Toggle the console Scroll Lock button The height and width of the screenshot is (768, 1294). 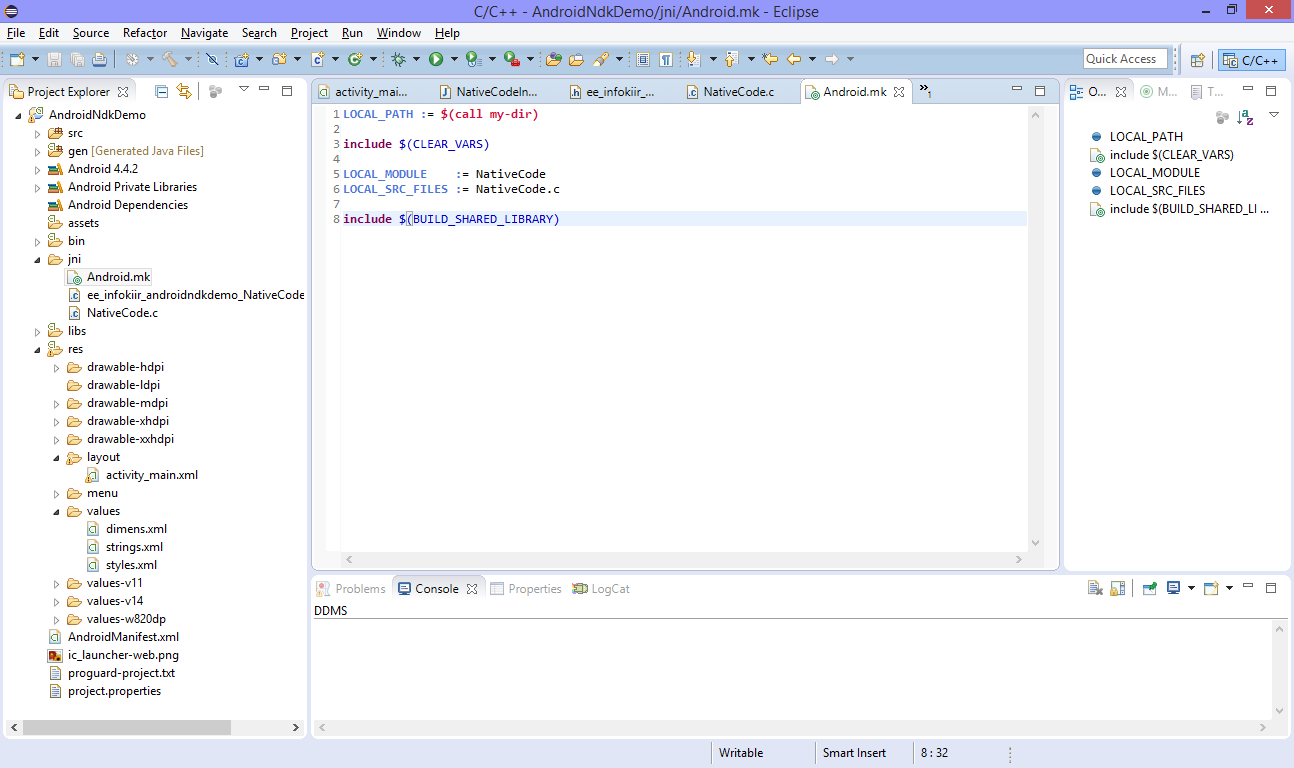click(x=1118, y=589)
